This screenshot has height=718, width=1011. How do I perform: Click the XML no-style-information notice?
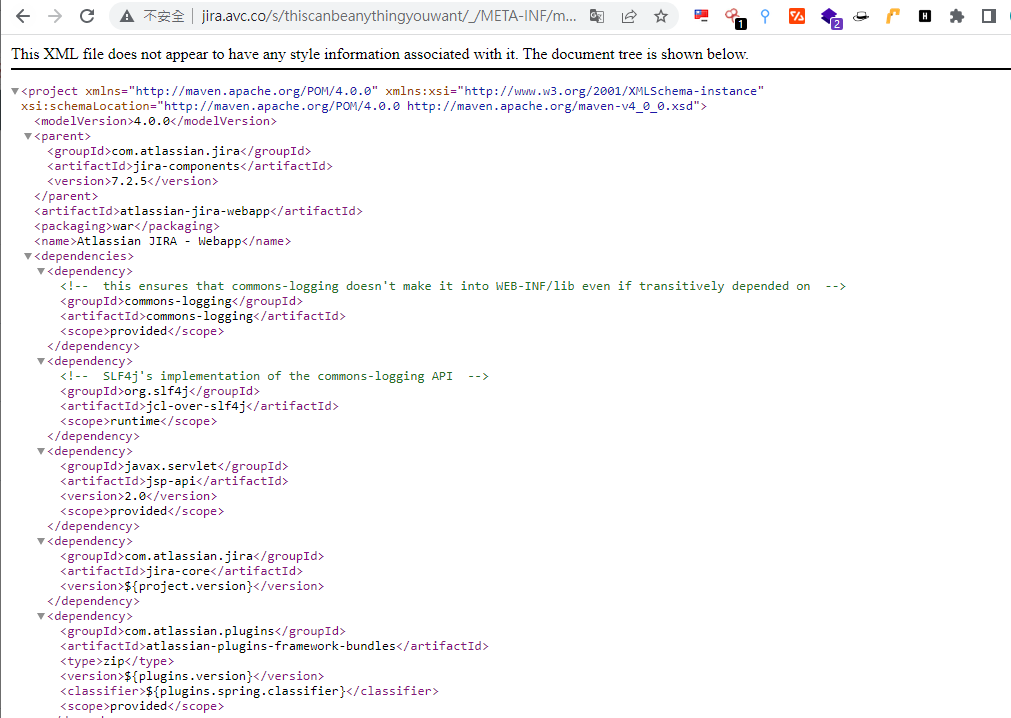pyautogui.click(x=380, y=54)
